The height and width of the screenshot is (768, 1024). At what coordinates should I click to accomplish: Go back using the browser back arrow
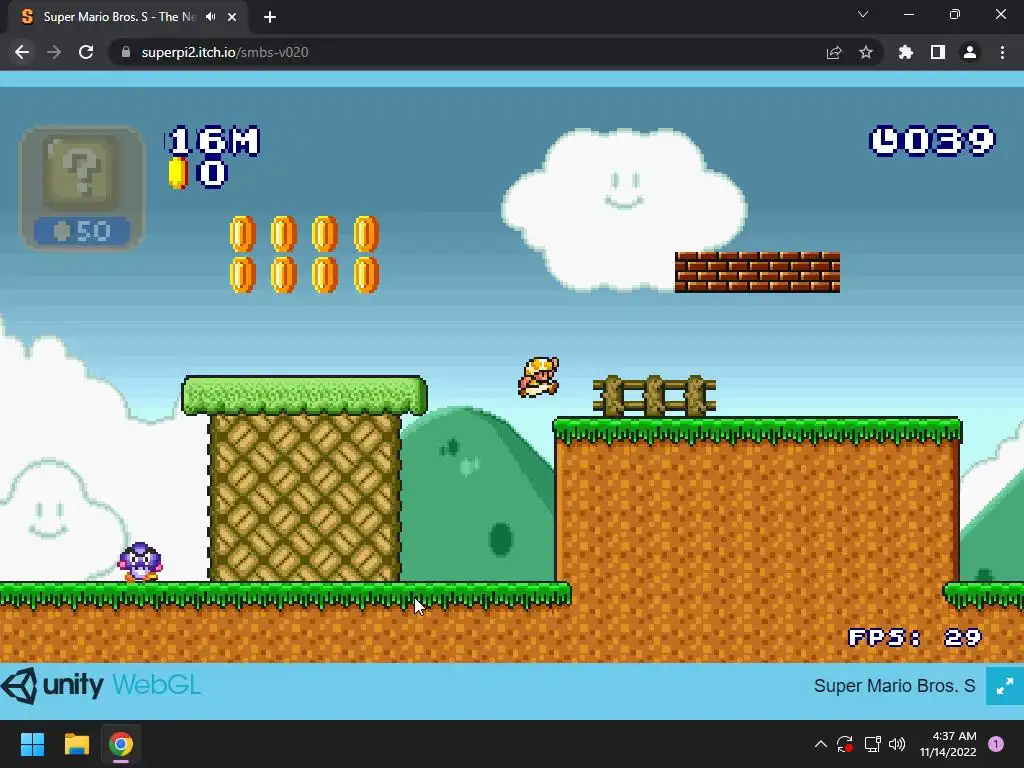point(22,52)
